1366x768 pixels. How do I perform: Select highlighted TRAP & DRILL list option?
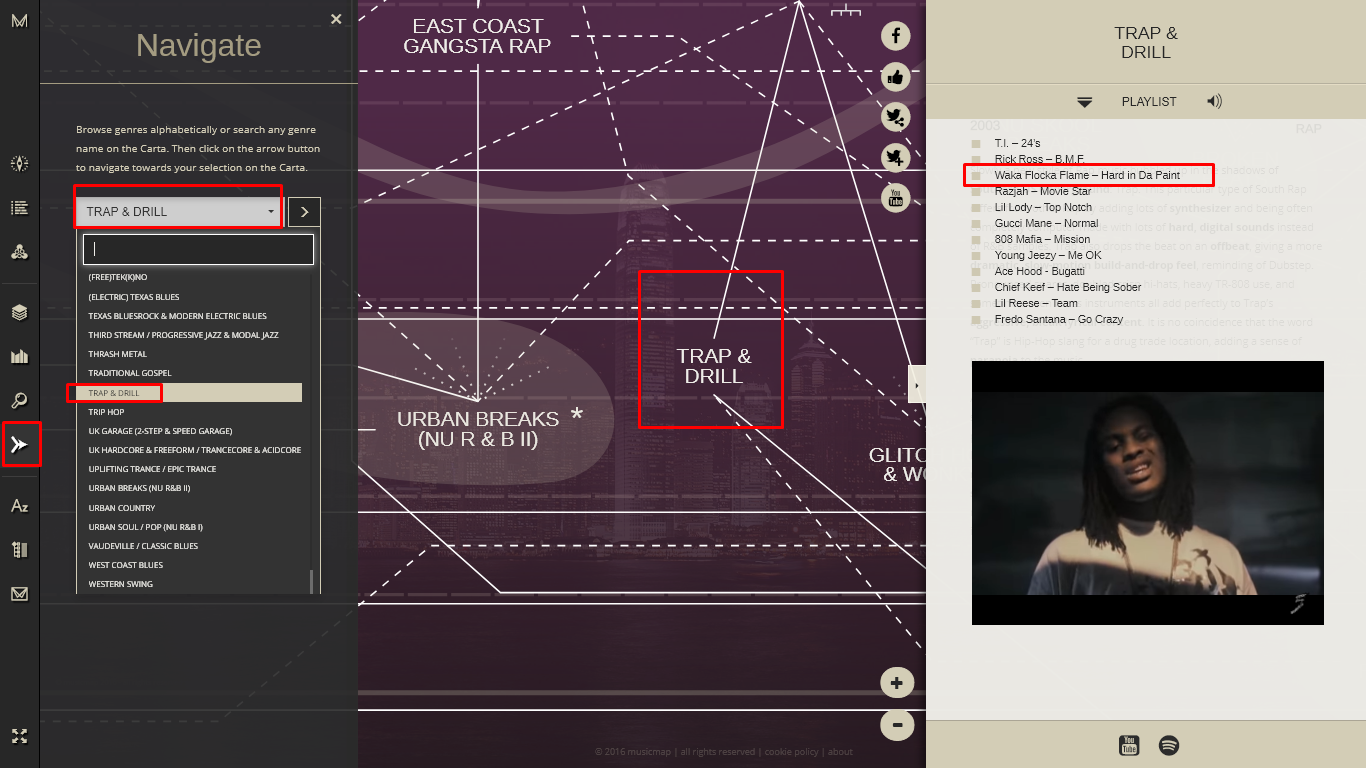(189, 393)
